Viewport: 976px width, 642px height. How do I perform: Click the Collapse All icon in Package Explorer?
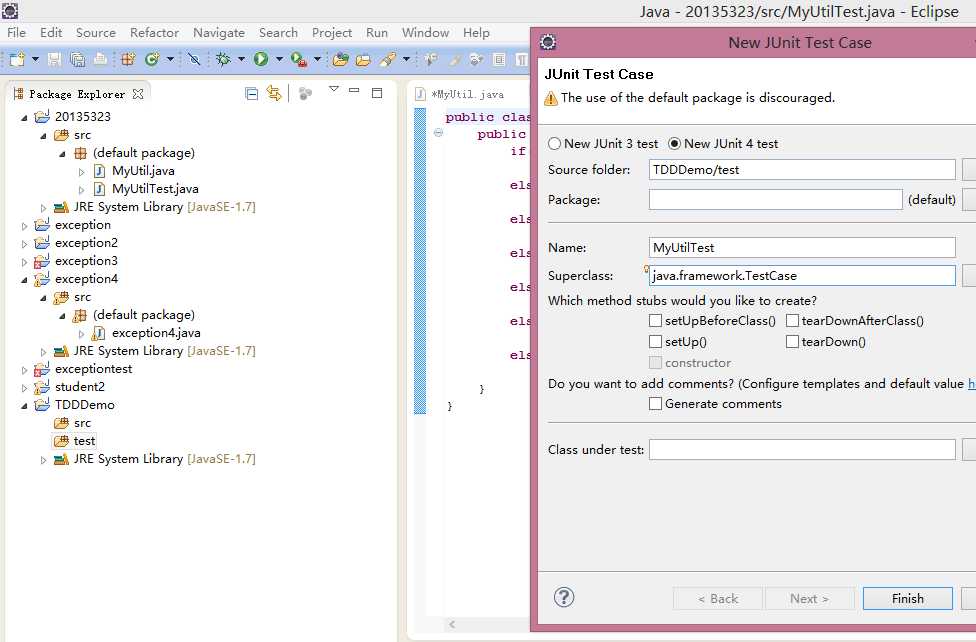click(251, 93)
